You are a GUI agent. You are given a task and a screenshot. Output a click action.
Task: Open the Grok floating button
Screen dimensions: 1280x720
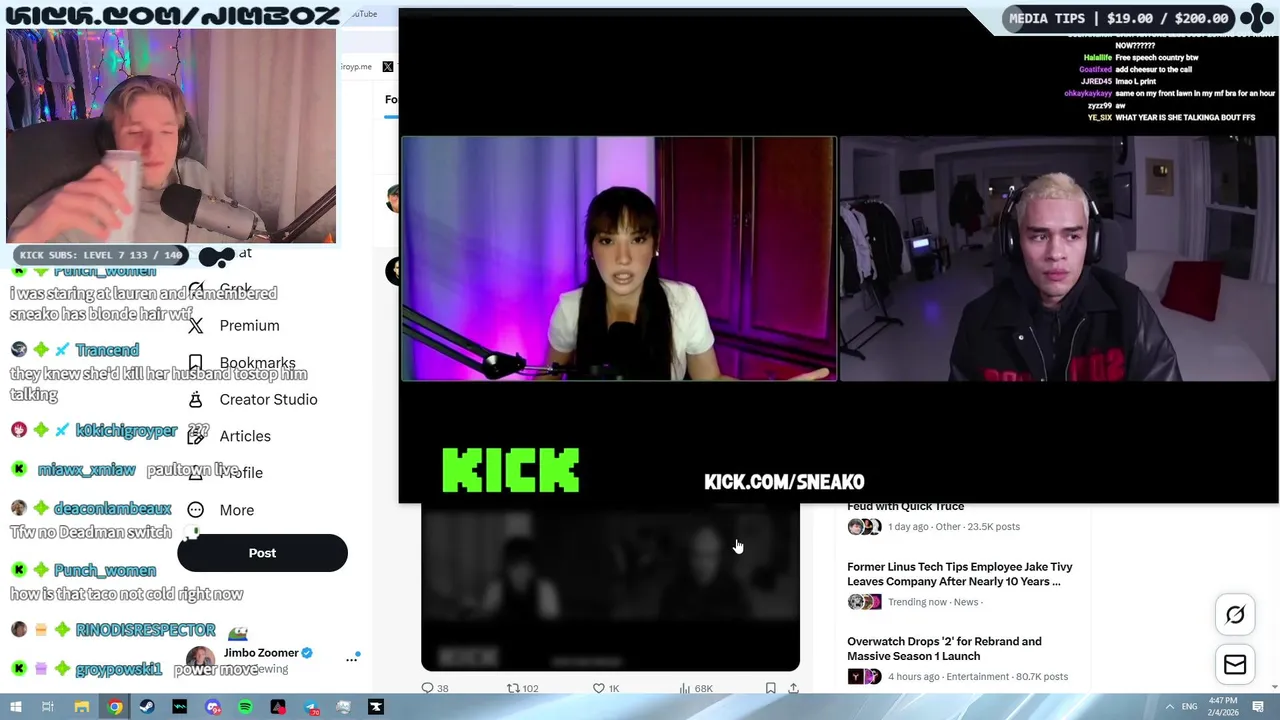tap(1235, 615)
